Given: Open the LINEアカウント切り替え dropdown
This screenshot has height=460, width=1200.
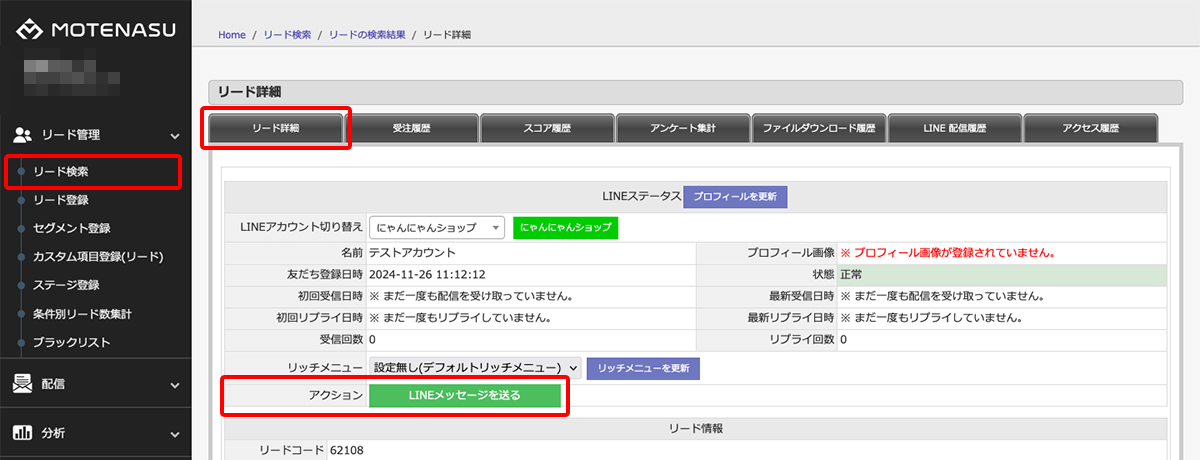Looking at the screenshot, I should click(437, 228).
